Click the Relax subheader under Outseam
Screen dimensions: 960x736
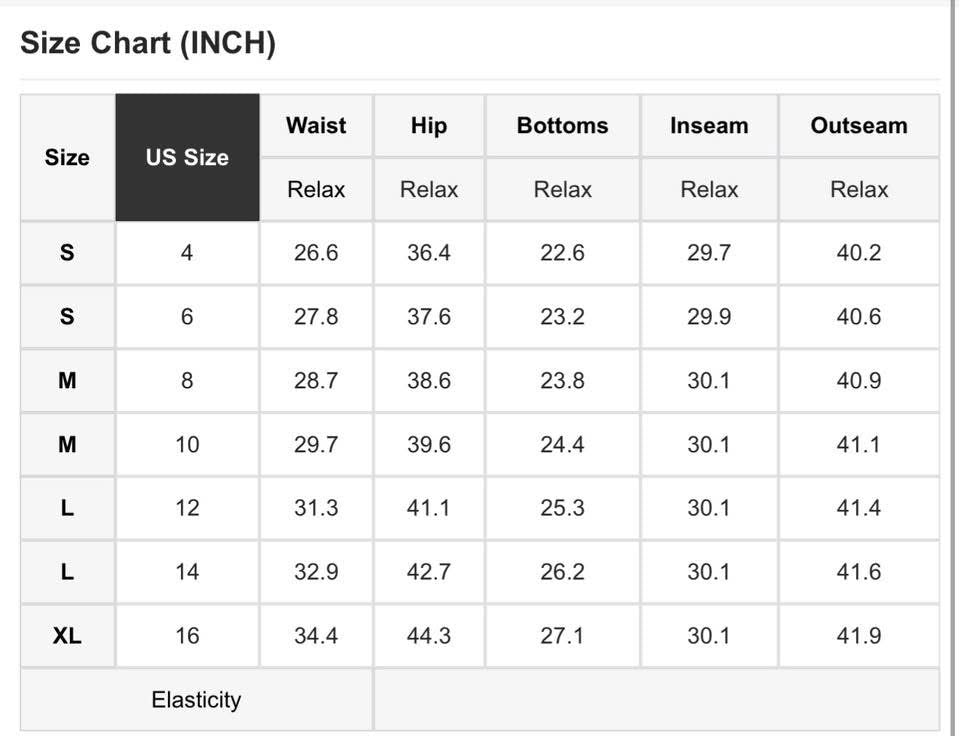pos(859,189)
